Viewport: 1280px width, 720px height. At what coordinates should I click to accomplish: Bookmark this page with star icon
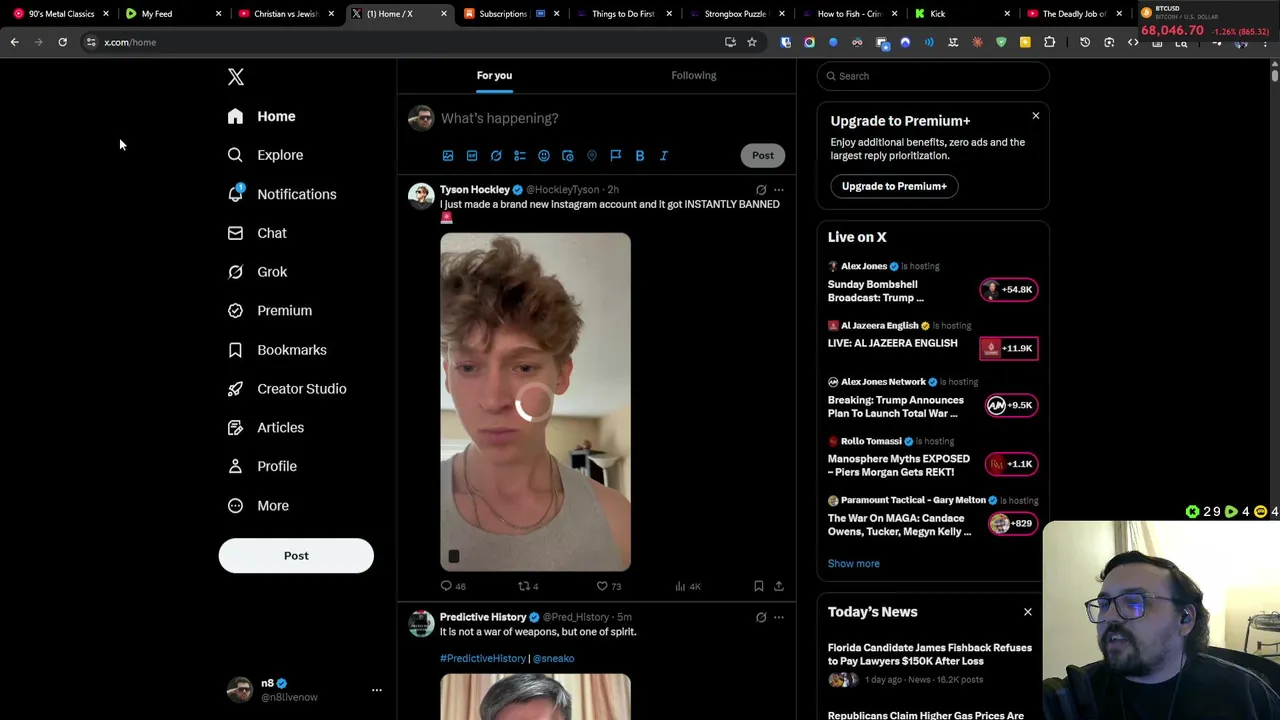(752, 42)
